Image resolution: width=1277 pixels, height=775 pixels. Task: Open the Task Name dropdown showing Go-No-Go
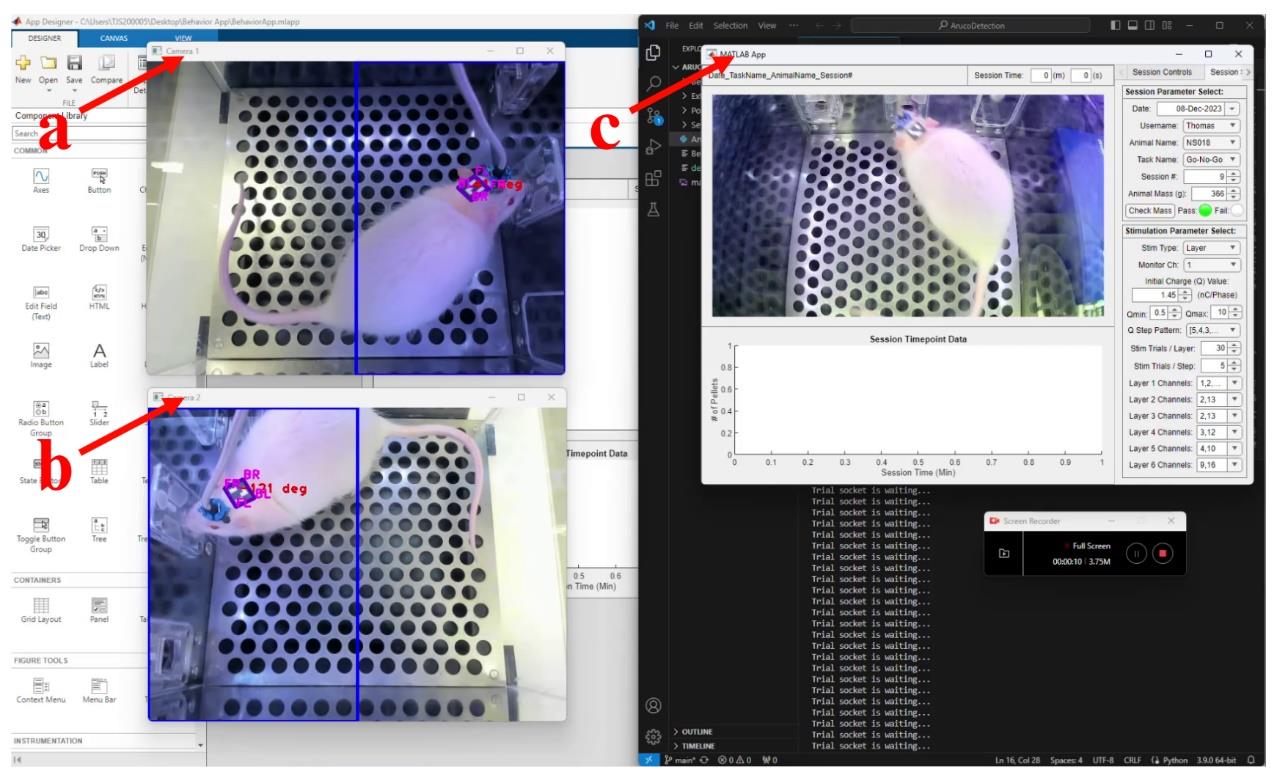tap(1209, 159)
